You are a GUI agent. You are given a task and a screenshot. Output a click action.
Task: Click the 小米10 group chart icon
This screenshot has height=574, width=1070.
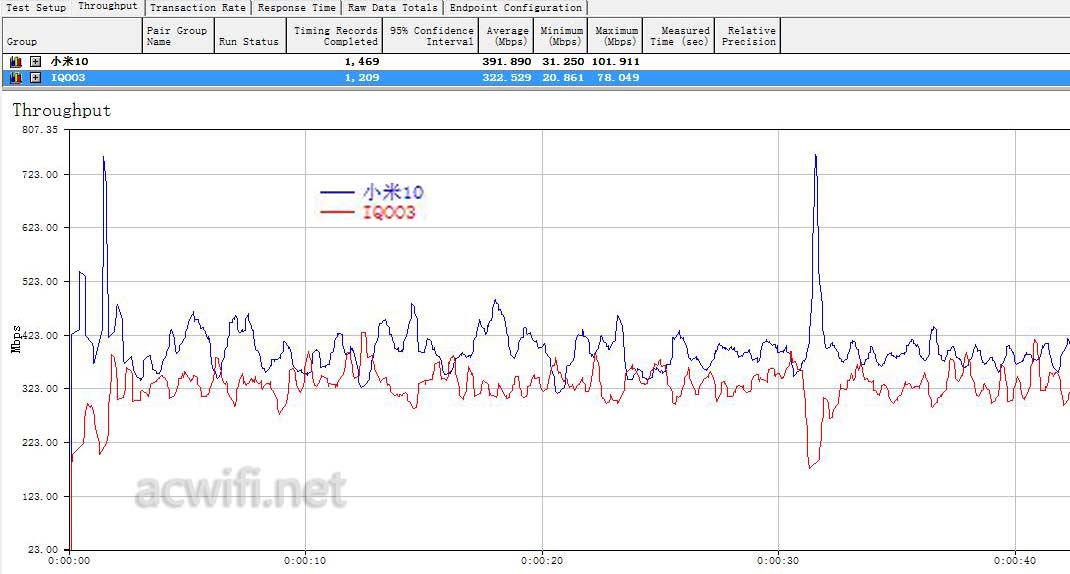click(16, 61)
